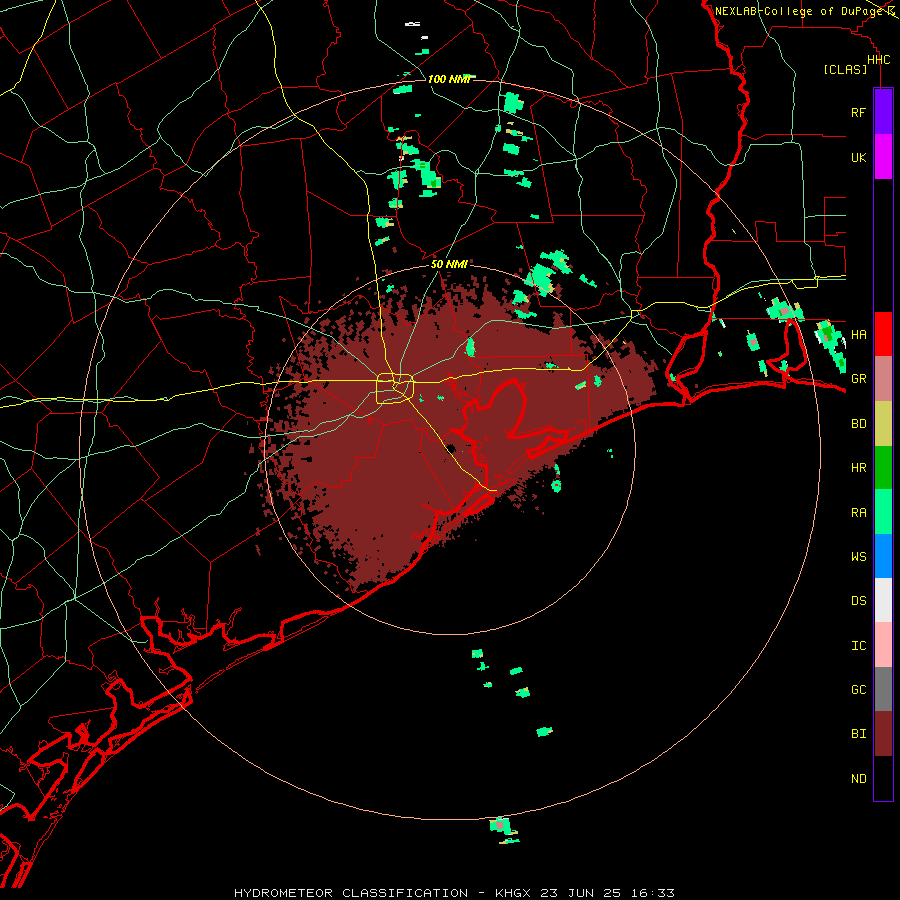The image size is (900, 900).
Task: Select the GR legend color block
Action: tap(883, 379)
